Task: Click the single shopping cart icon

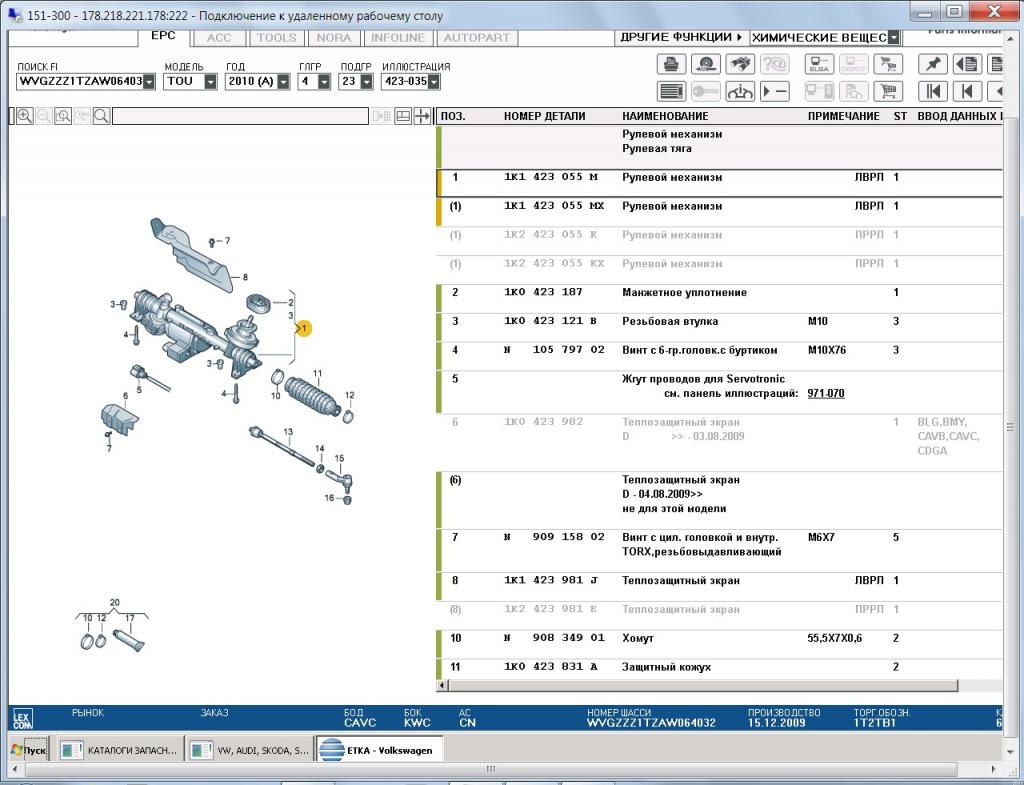Action: pyautogui.click(x=888, y=91)
